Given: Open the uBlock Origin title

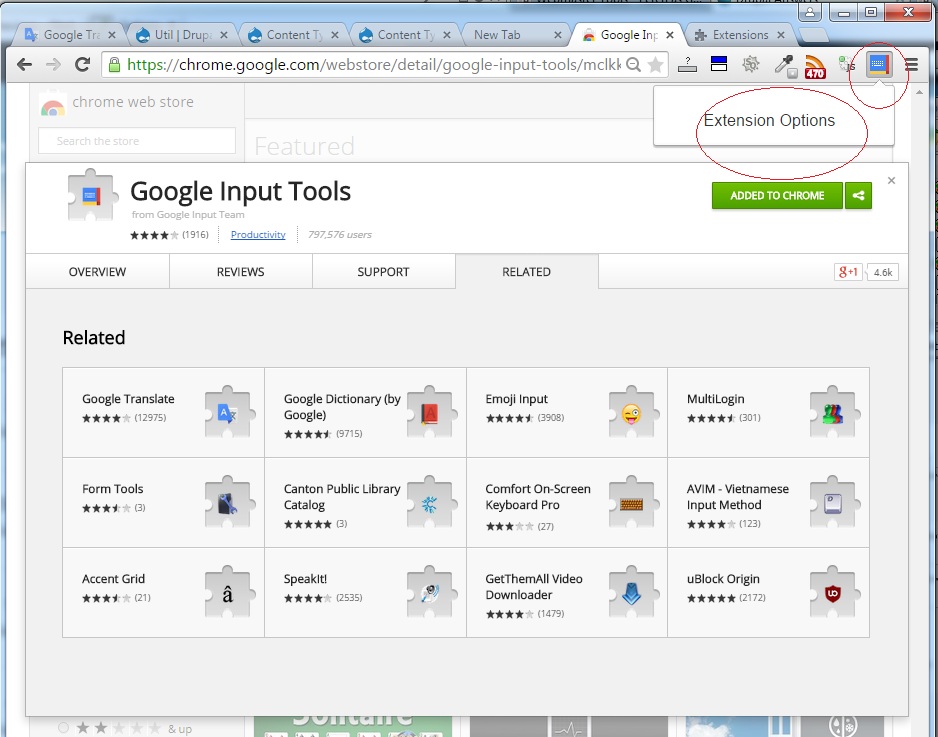Looking at the screenshot, I should tap(723, 579).
